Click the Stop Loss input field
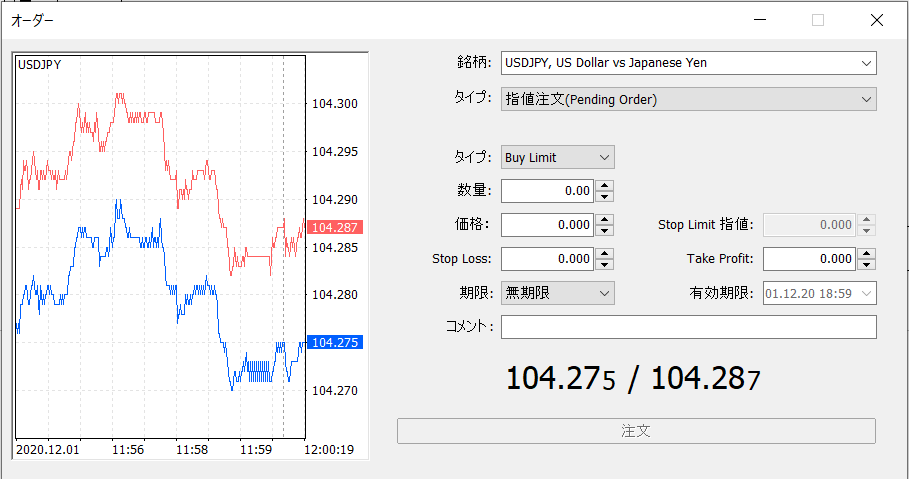The height and width of the screenshot is (479, 909). [547, 259]
